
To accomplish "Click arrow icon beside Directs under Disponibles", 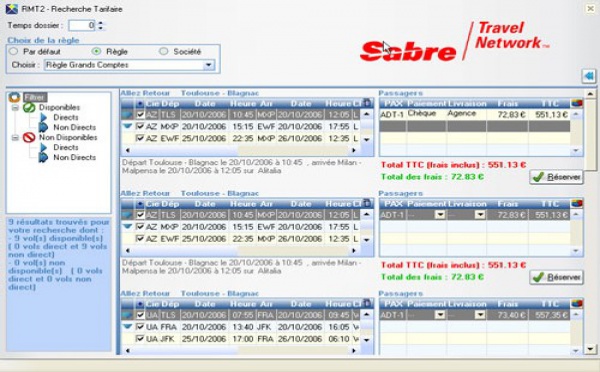I will pos(44,117).
